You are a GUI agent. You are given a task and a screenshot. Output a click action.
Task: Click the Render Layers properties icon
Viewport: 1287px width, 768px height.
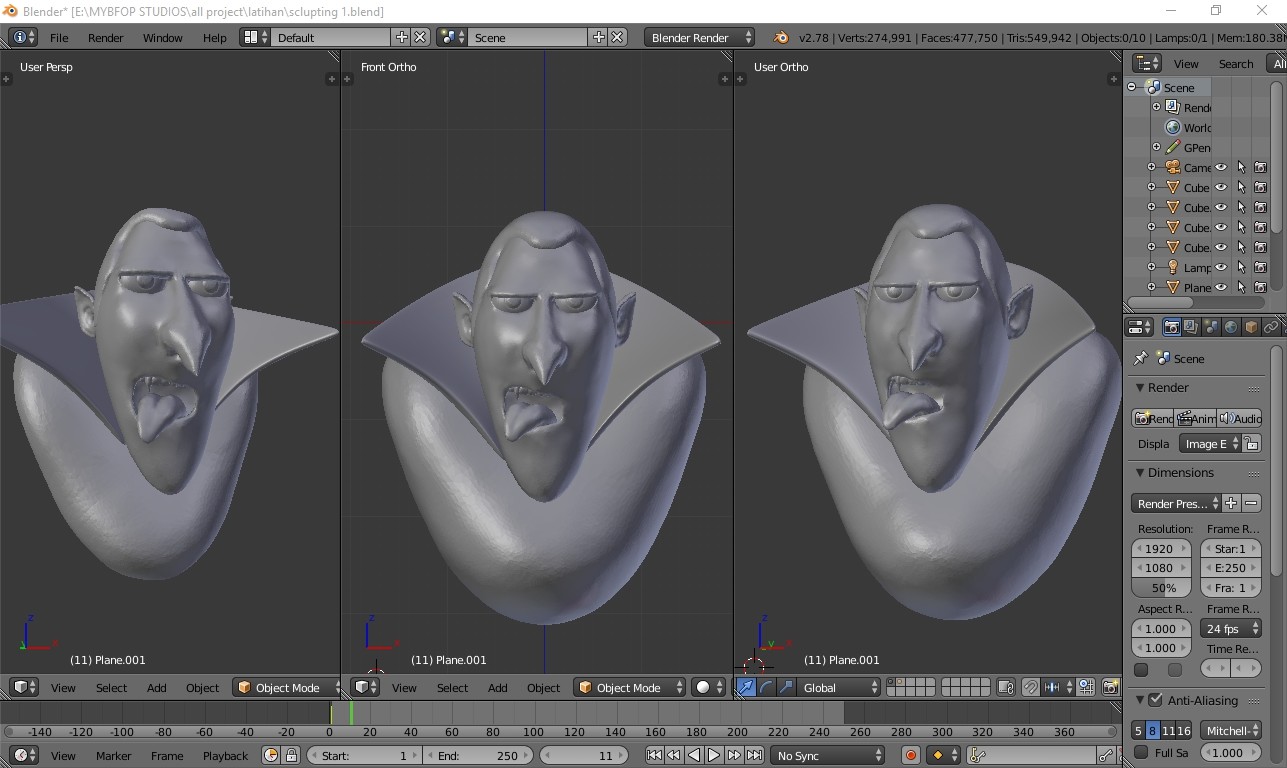pyautogui.click(x=1191, y=327)
